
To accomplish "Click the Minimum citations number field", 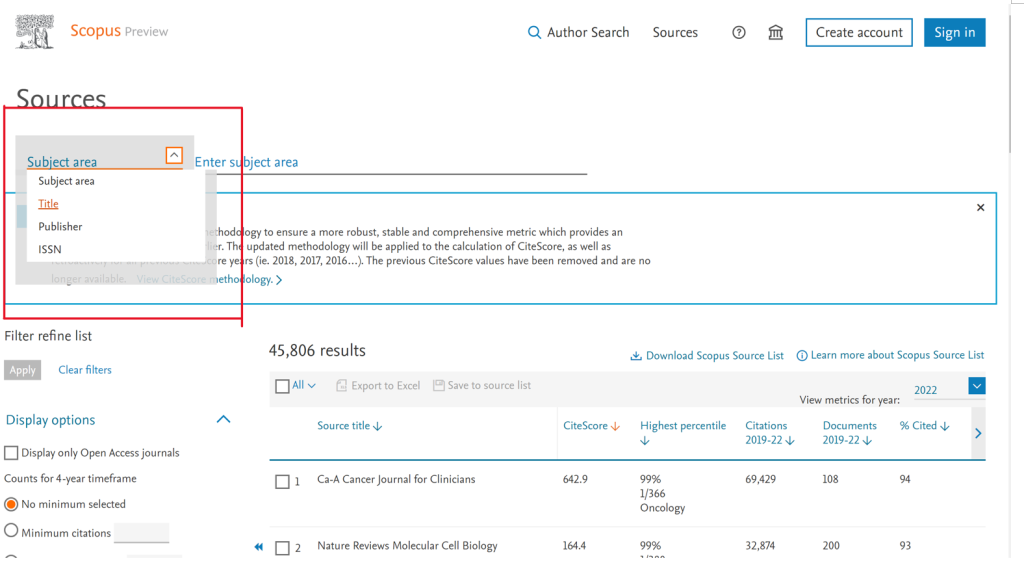I will (x=142, y=533).
